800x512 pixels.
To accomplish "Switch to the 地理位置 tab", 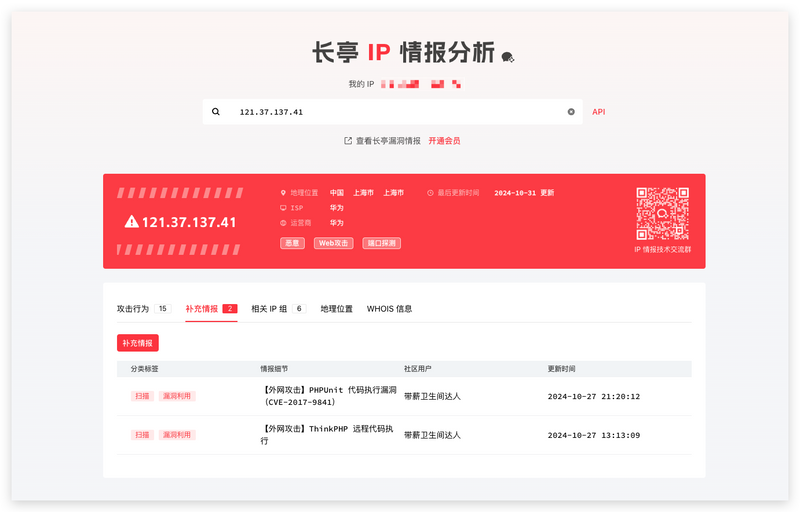I will (336, 309).
